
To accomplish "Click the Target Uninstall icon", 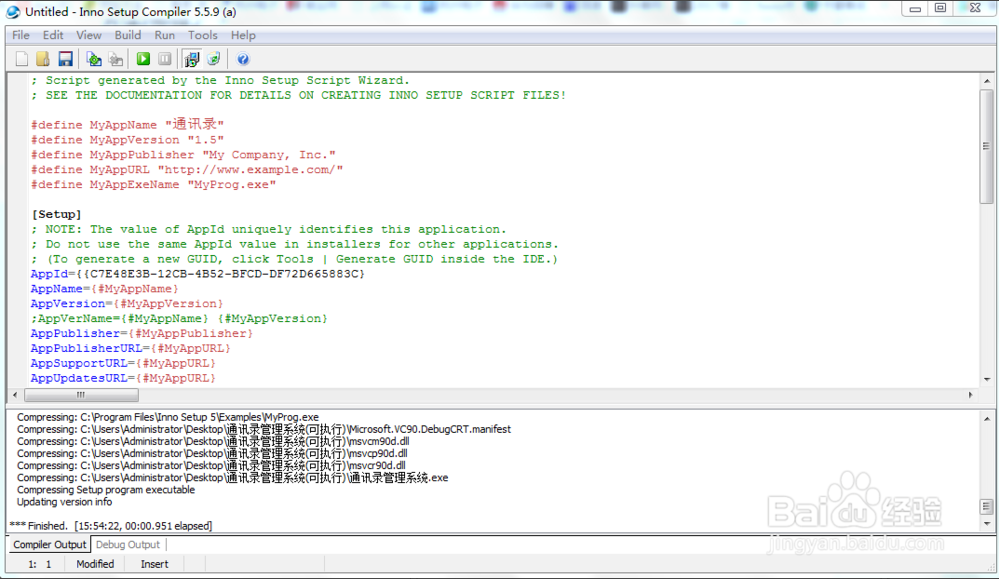I will tap(213, 59).
